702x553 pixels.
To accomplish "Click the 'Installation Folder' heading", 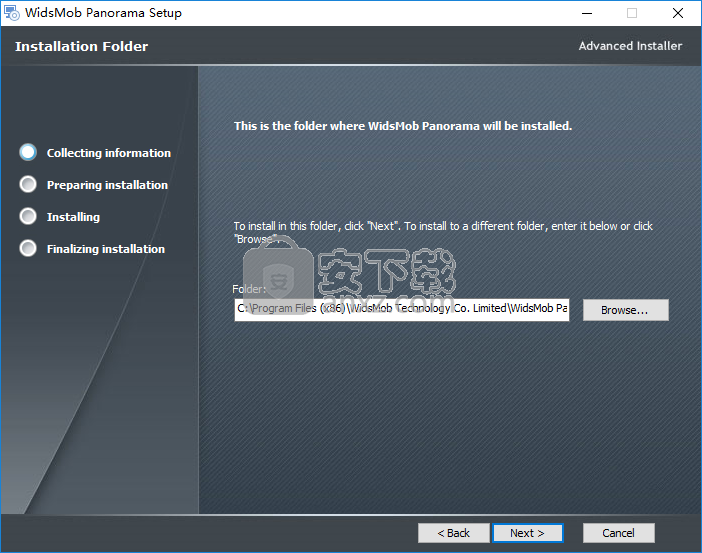I will (x=81, y=46).
